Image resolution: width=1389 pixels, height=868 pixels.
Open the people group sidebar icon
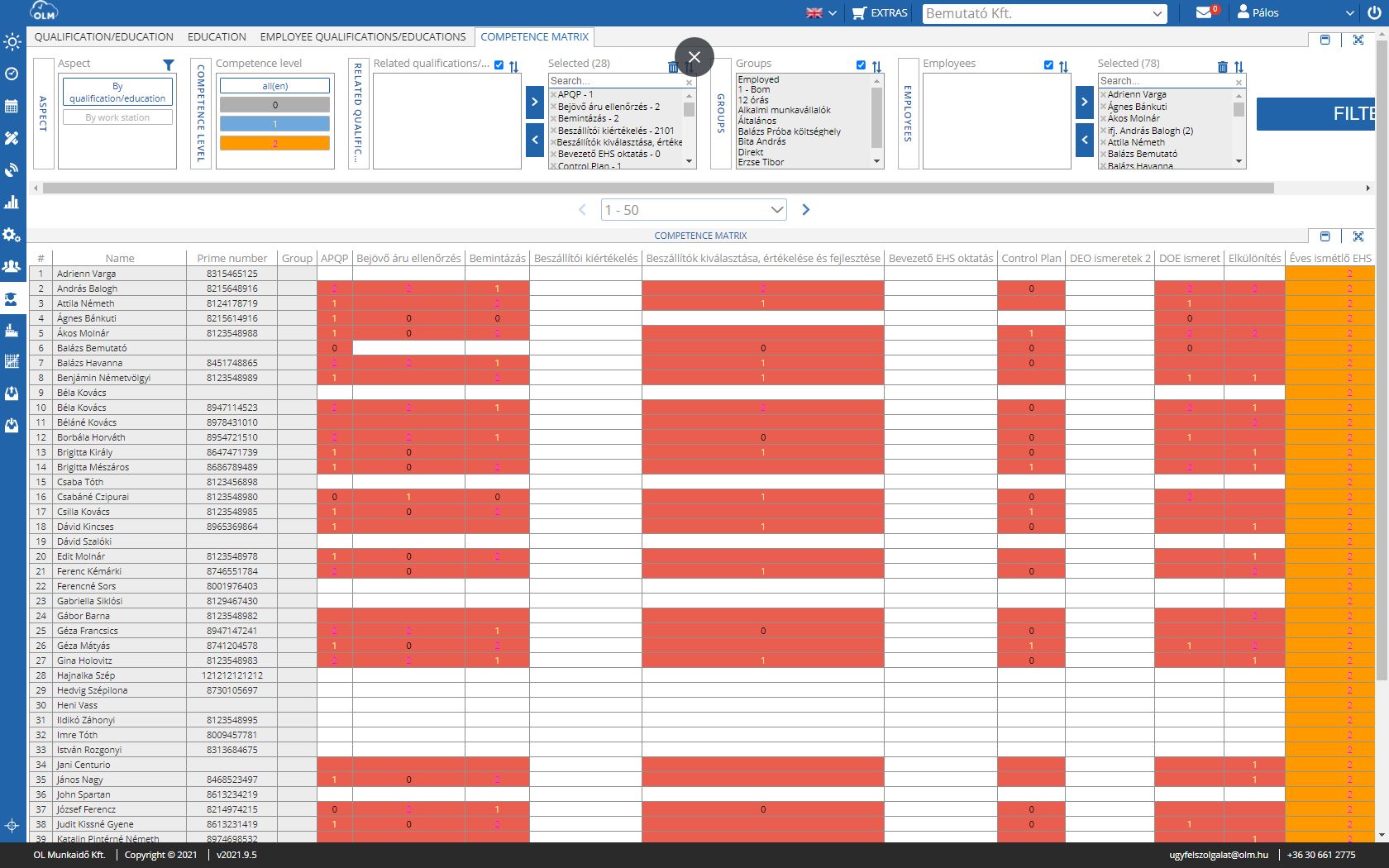click(x=12, y=266)
